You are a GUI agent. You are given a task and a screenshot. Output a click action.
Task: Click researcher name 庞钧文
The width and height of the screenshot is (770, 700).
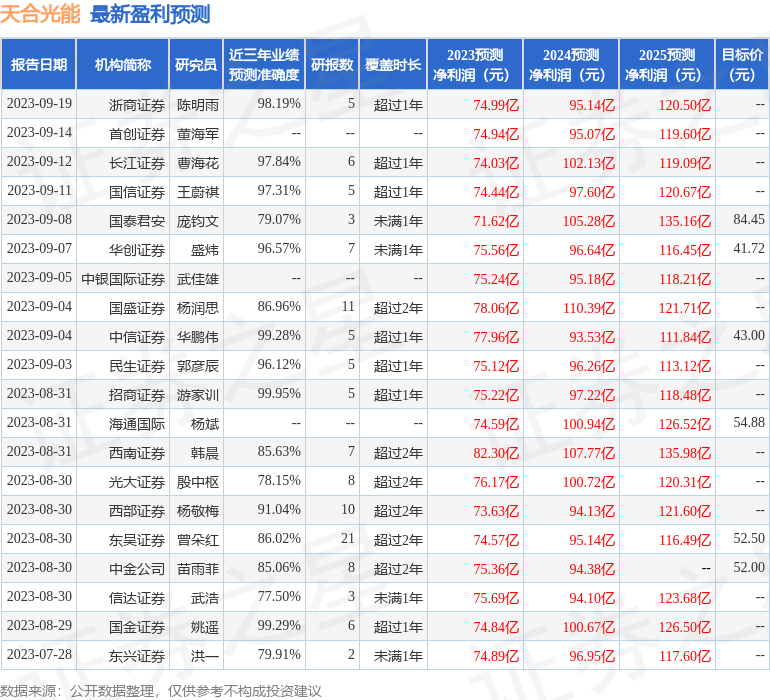tap(198, 221)
